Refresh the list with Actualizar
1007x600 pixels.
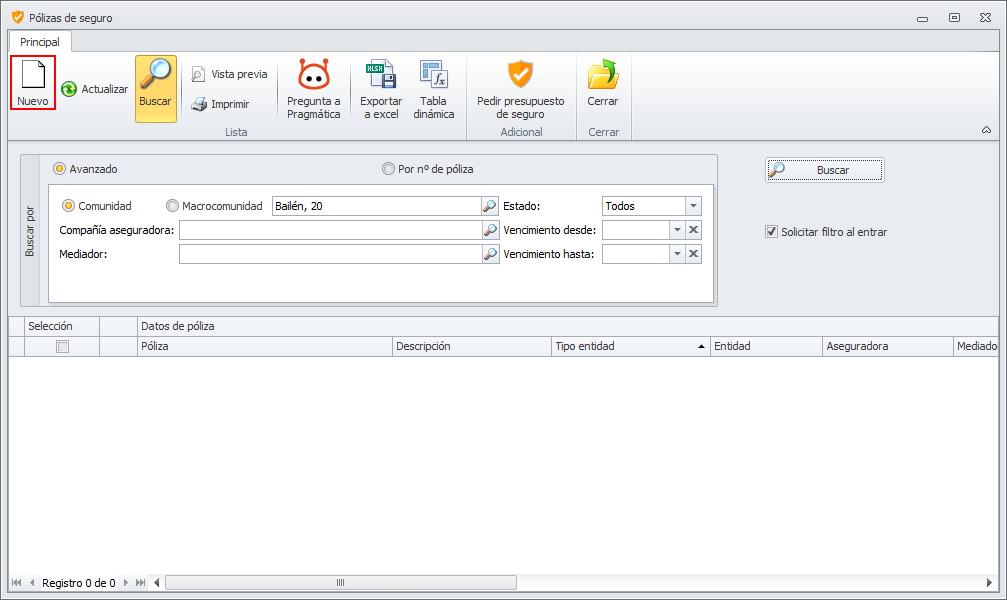(x=94, y=89)
